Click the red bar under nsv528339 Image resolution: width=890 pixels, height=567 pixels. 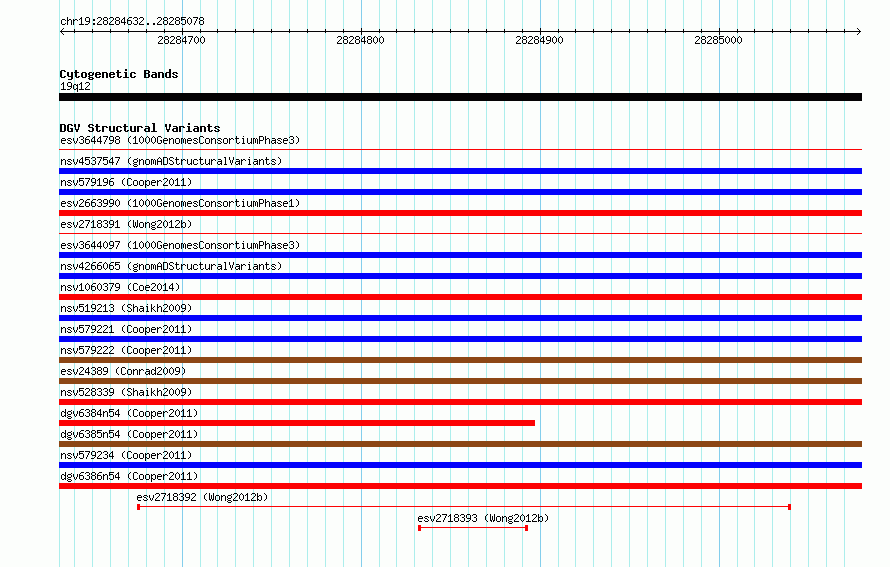460,402
